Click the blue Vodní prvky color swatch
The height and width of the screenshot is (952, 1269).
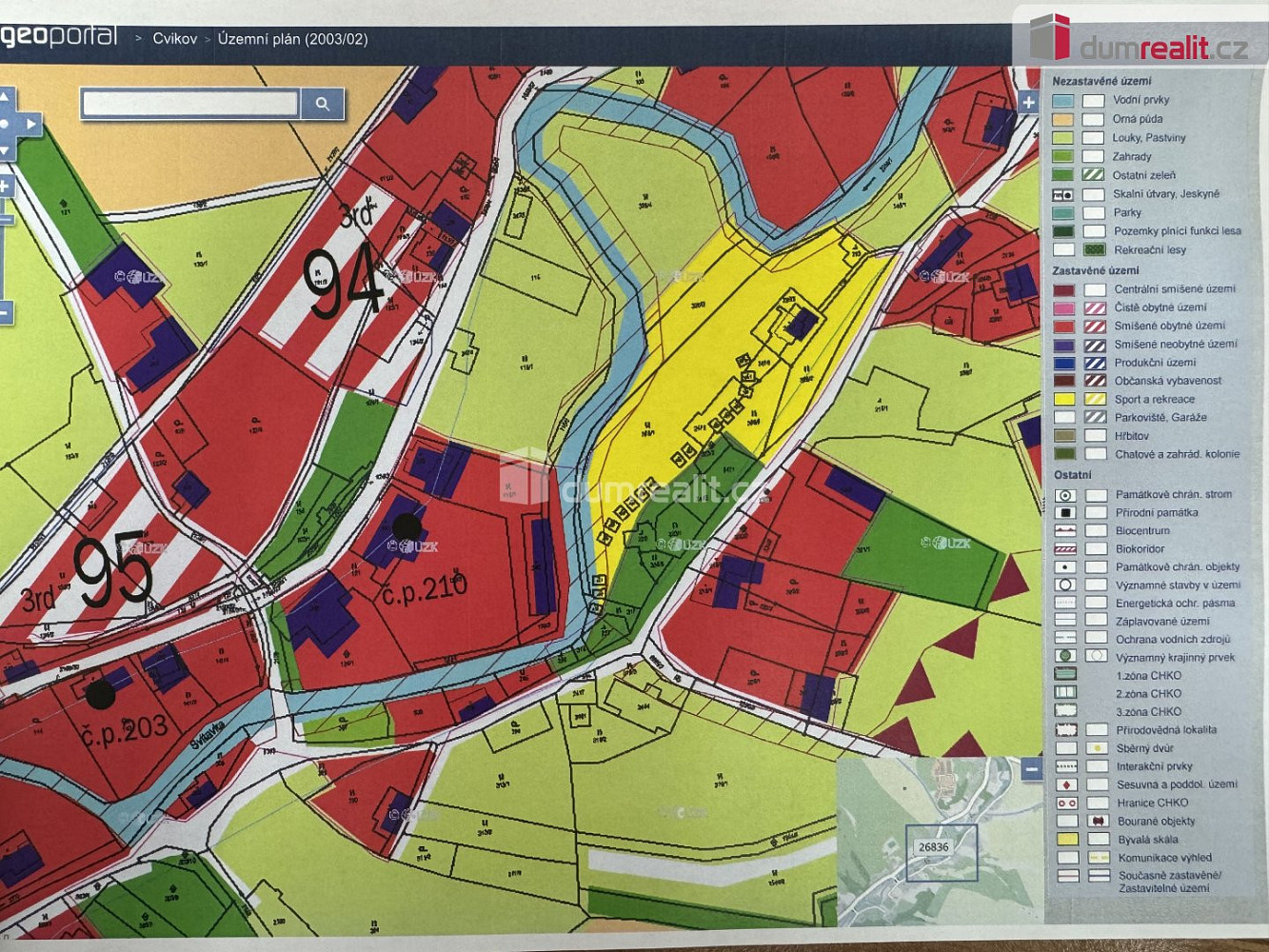1063,101
